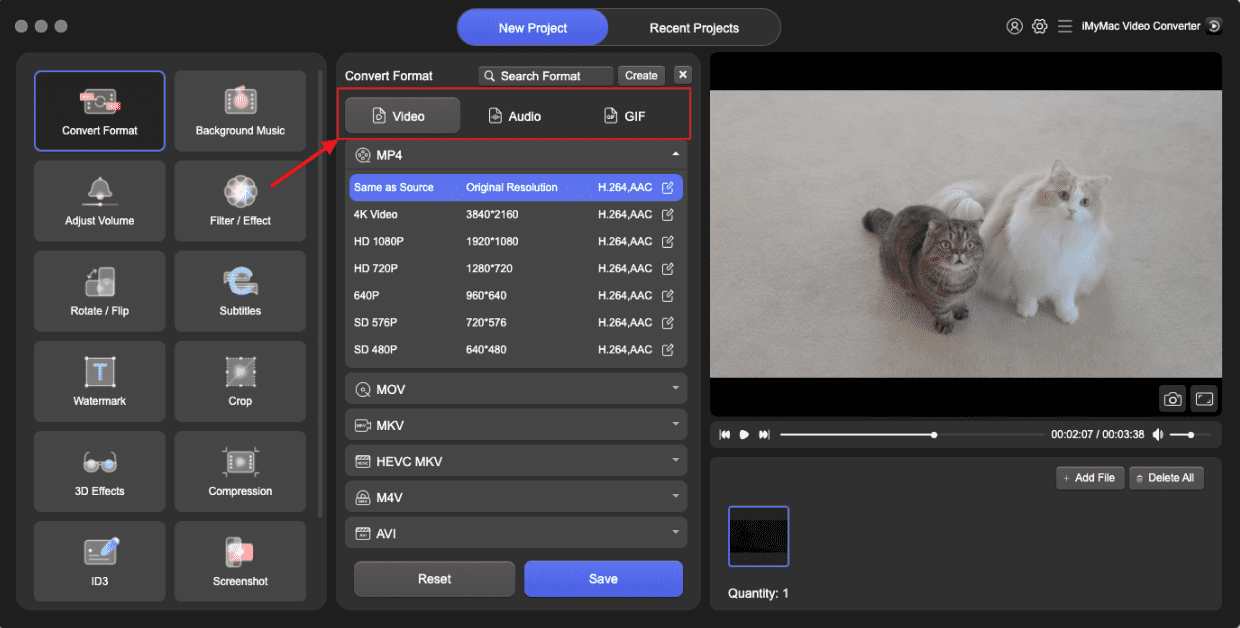Collapse the MP4 format list
Image resolution: width=1240 pixels, height=628 pixels.
676,154
